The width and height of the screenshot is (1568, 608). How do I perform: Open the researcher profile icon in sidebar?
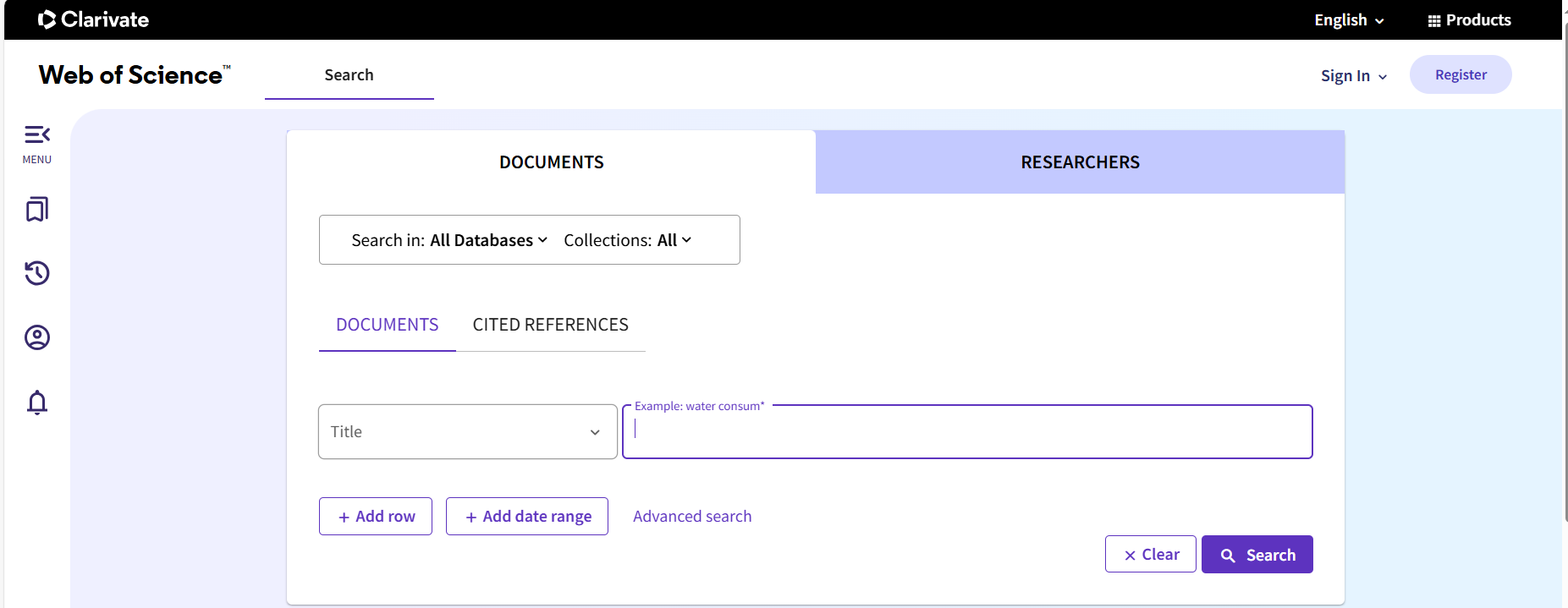[37, 337]
